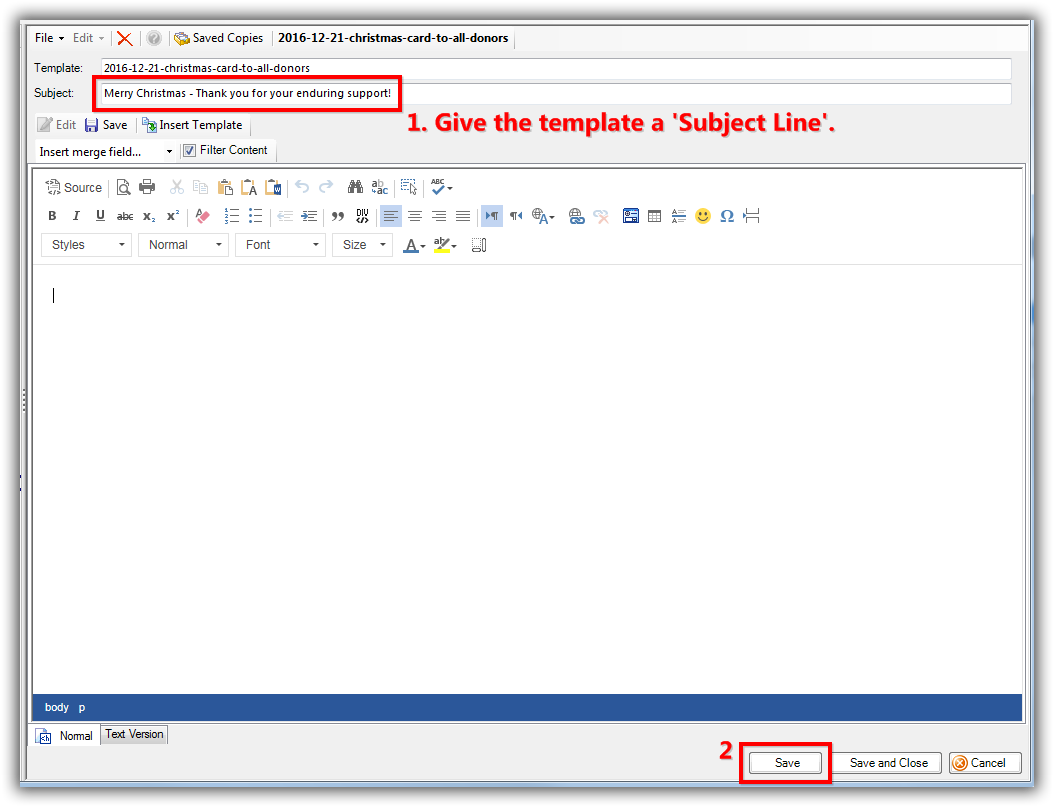The height and width of the screenshot is (807, 1054).
Task: Expand the Font dropdown
Action: [x=280, y=245]
